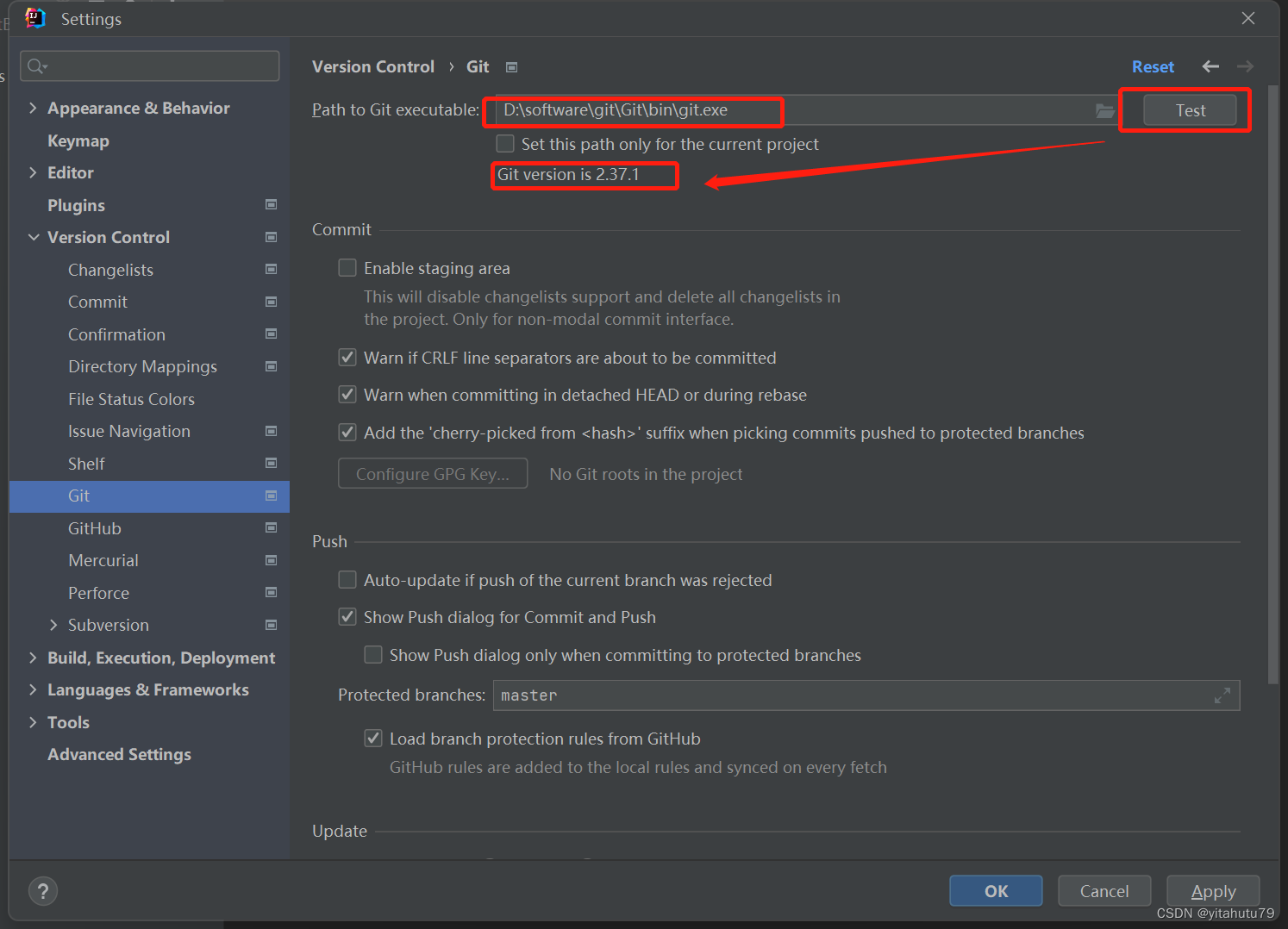Expand Languages & Frameworks section

tap(33, 689)
